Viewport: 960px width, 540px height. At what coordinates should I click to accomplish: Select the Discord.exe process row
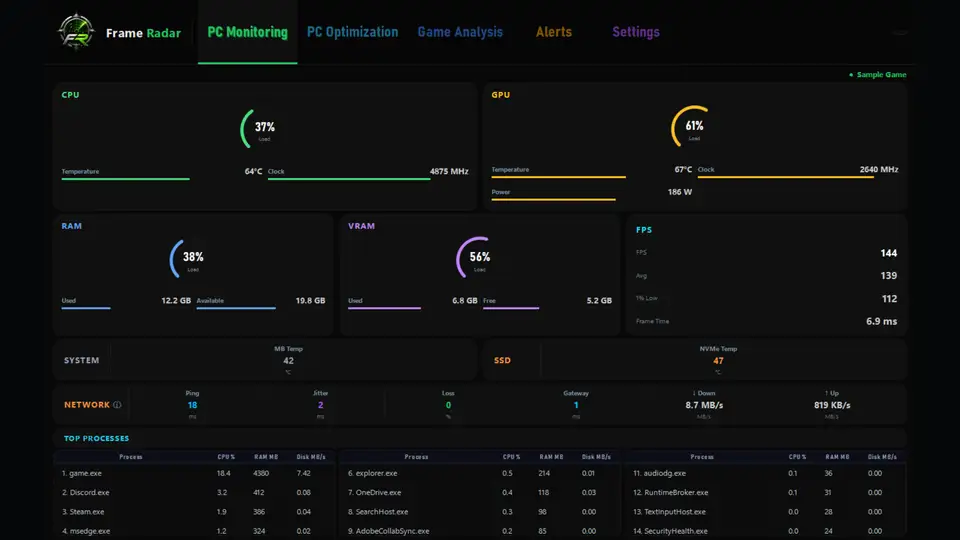coord(194,492)
